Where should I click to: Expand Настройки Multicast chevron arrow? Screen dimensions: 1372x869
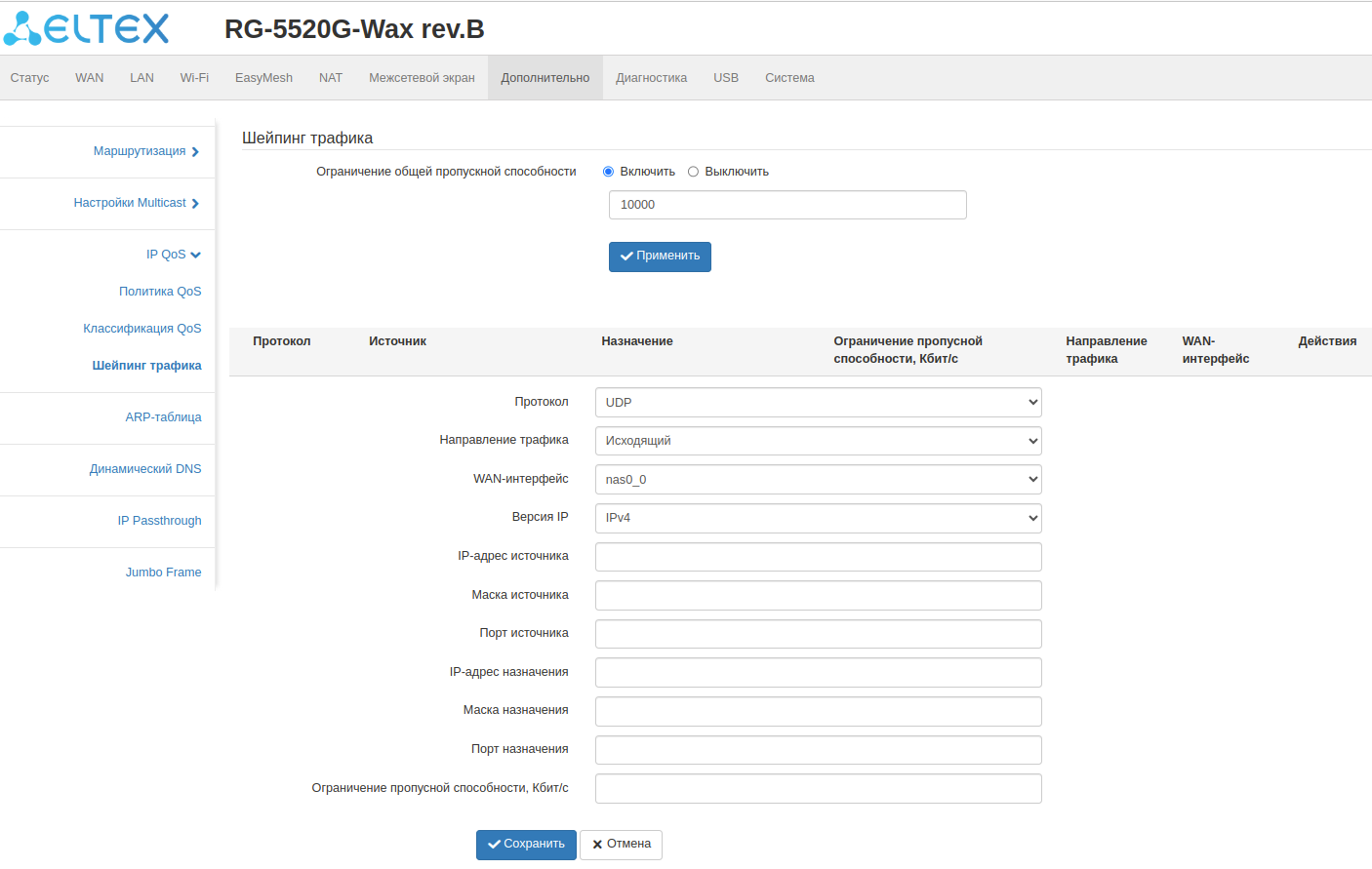tap(195, 204)
